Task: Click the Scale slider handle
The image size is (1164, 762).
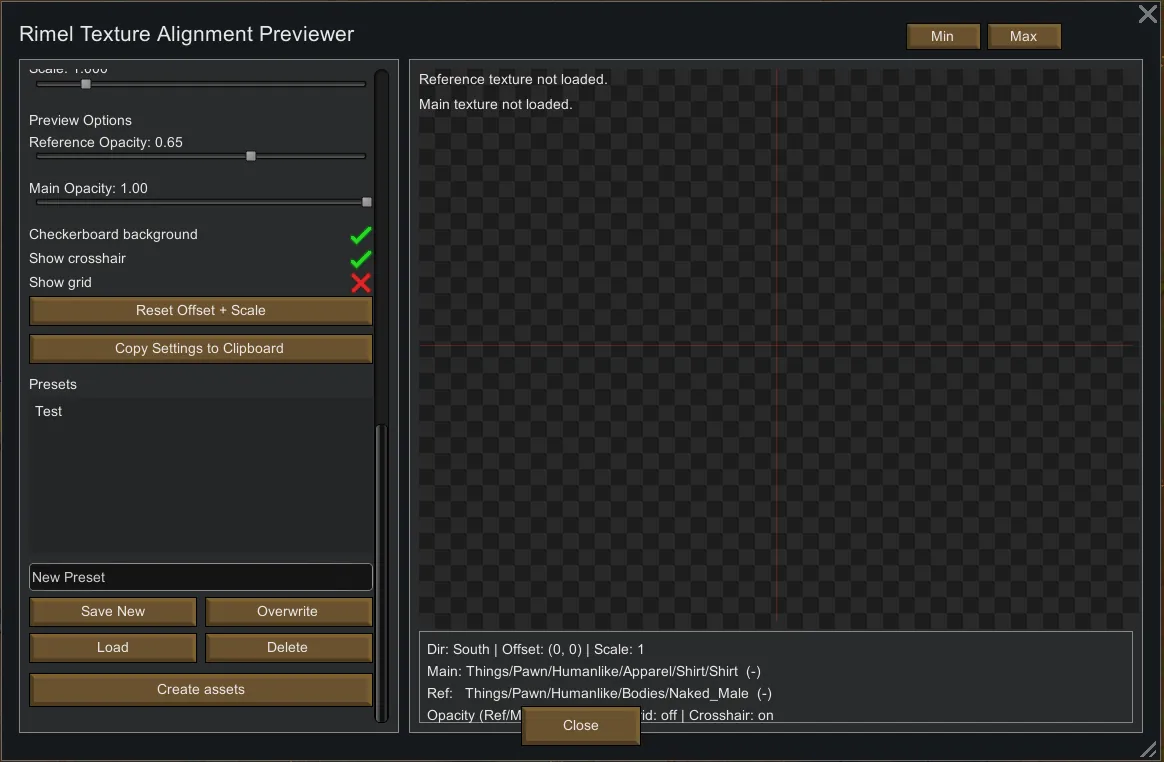Action: coord(86,84)
